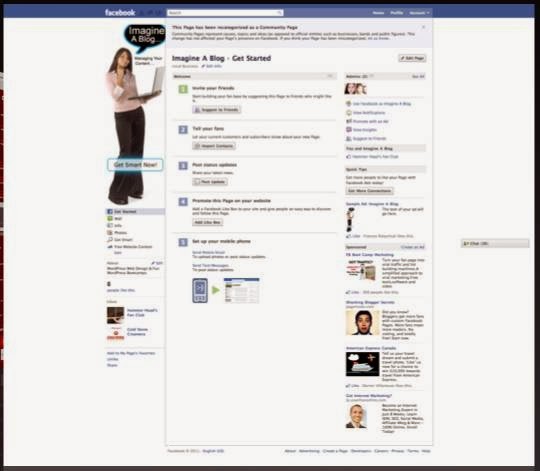Click the Suggest to Friends icon in admin list
This screenshot has height=471, width=540.
coord(349,138)
